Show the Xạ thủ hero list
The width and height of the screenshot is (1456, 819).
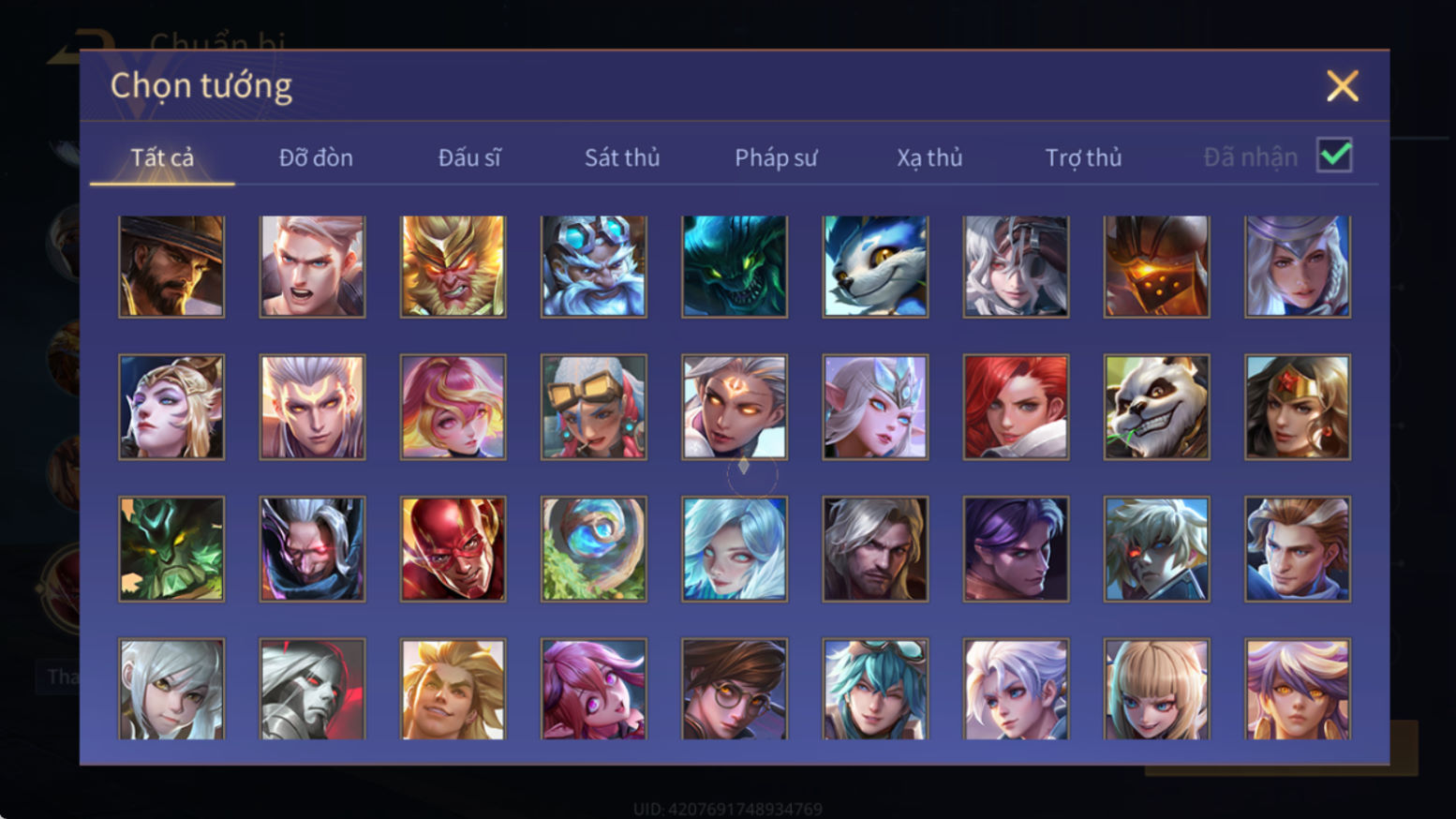point(929,157)
